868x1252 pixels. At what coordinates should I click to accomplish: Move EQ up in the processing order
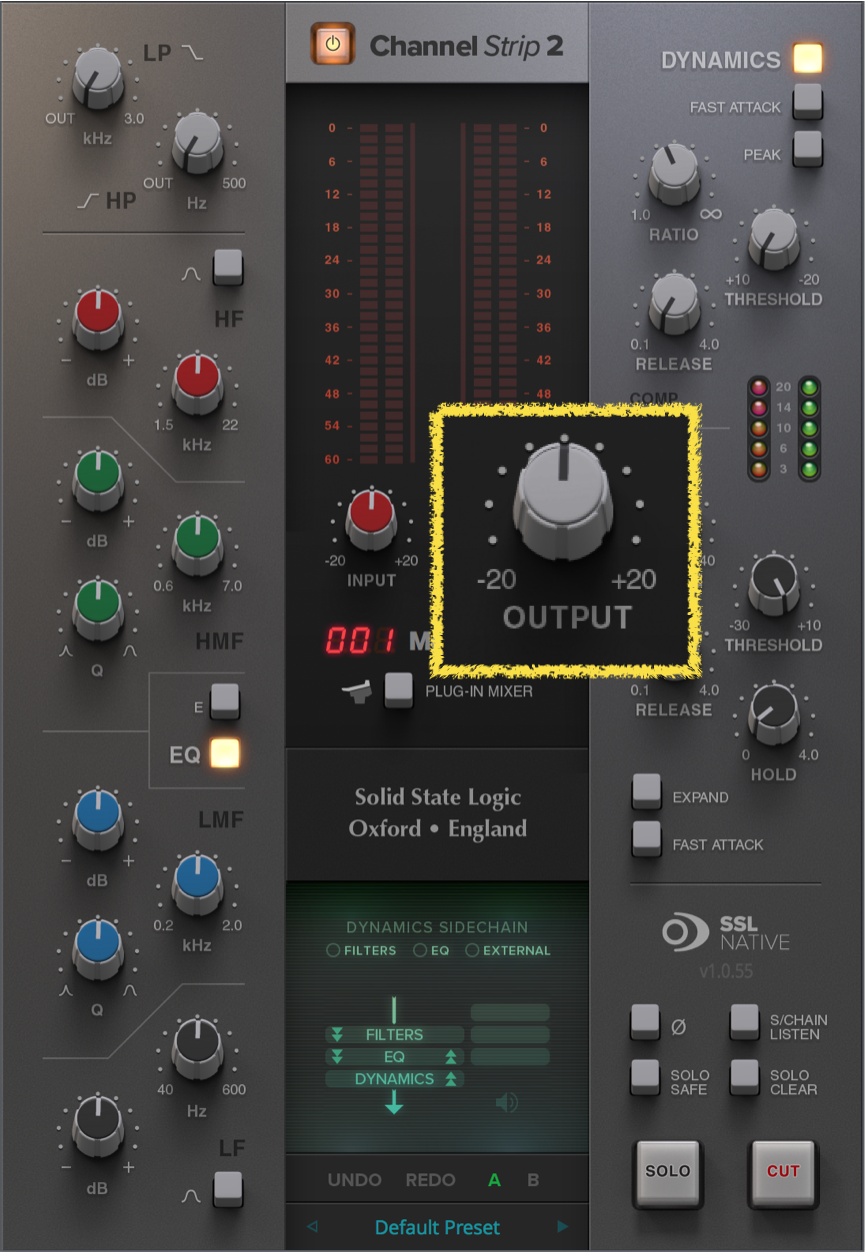(x=451, y=1057)
